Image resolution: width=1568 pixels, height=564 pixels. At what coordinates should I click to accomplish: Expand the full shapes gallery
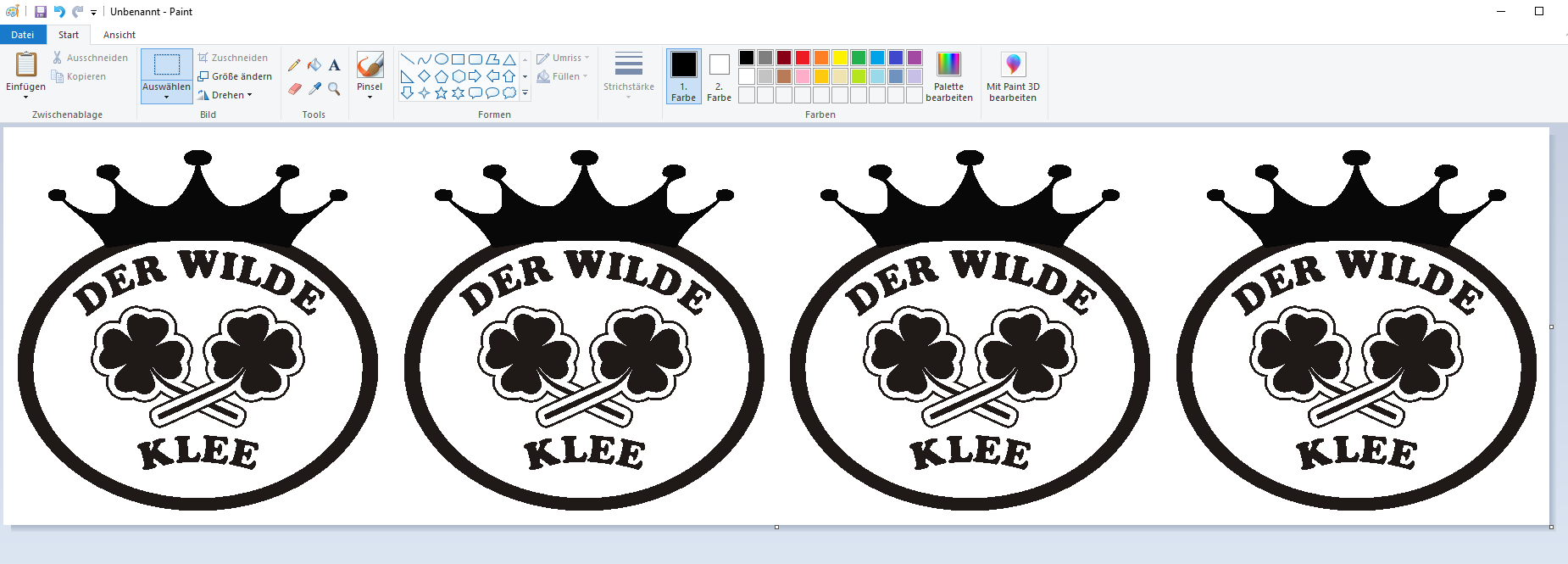point(525,93)
